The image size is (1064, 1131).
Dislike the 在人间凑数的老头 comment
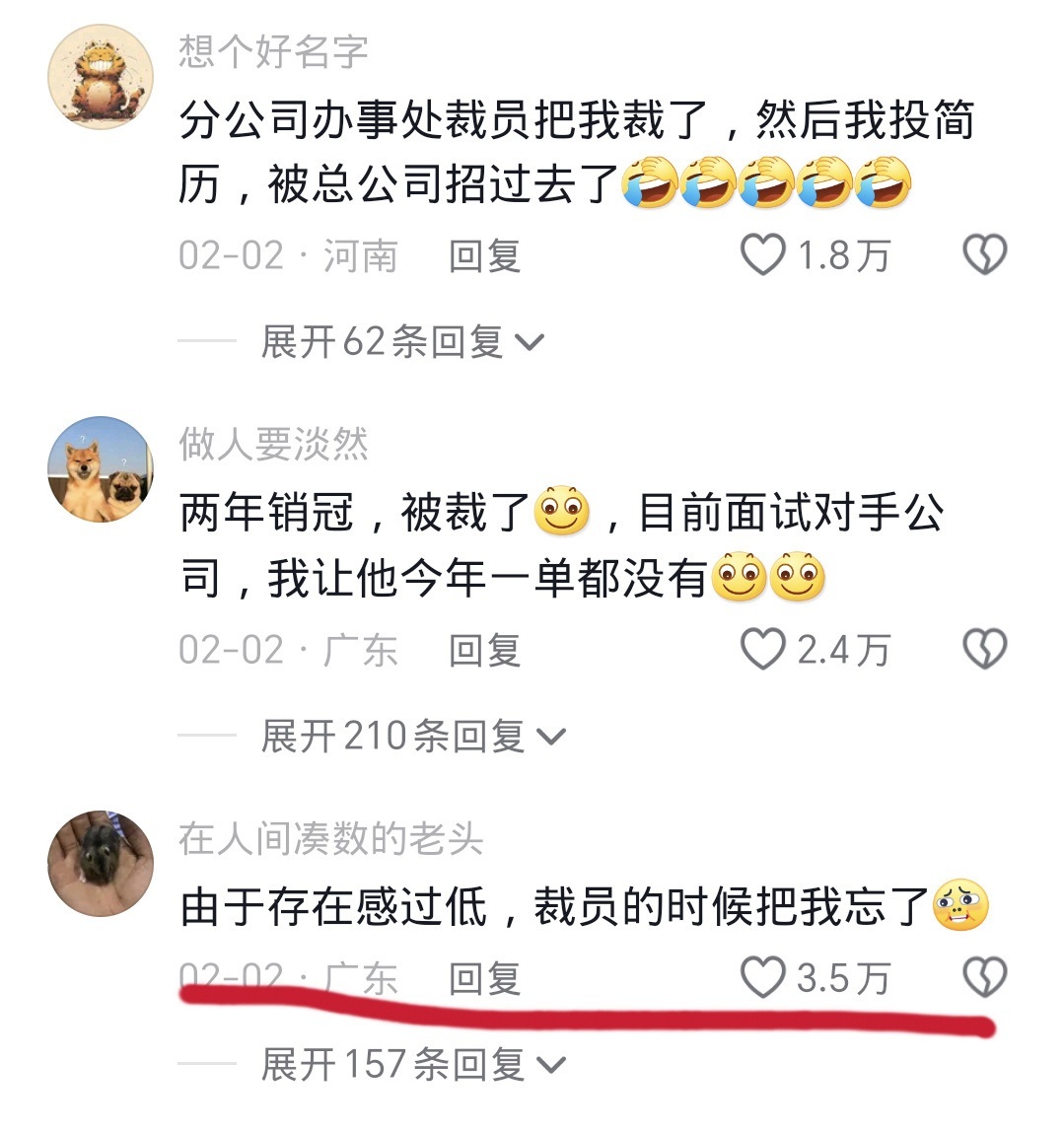click(985, 976)
